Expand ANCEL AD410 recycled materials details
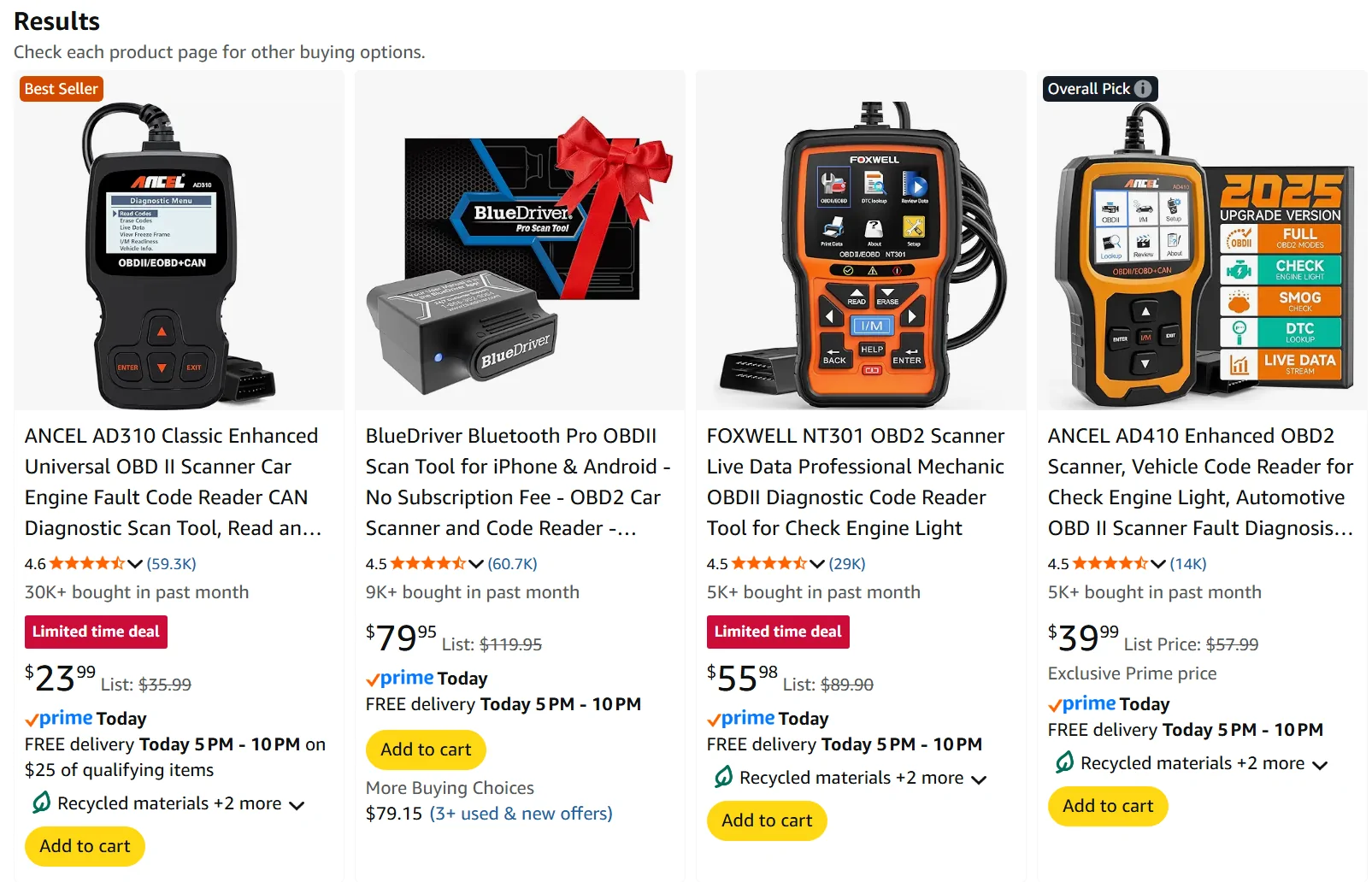1372x882 pixels. [1320, 765]
